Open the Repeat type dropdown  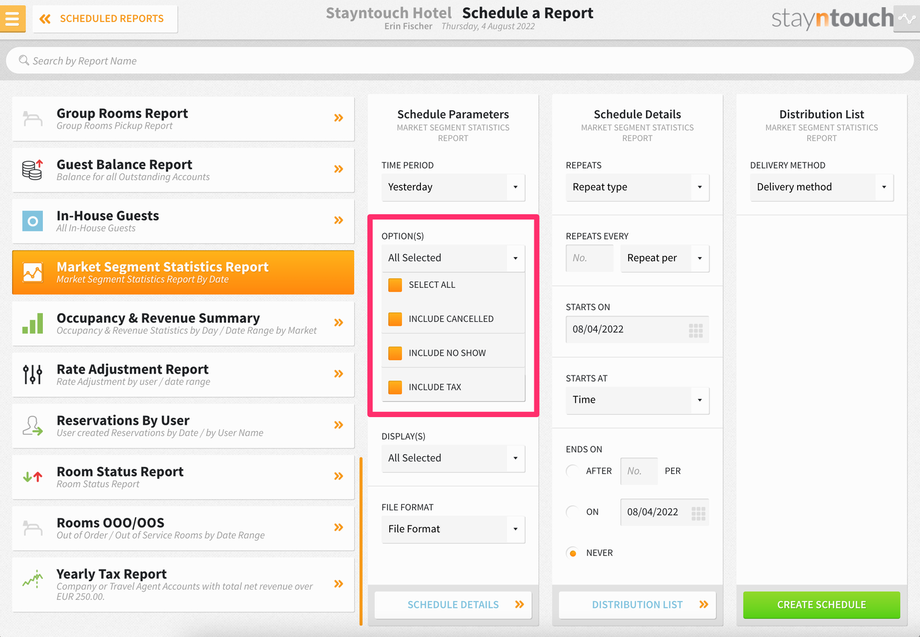[x=637, y=187]
